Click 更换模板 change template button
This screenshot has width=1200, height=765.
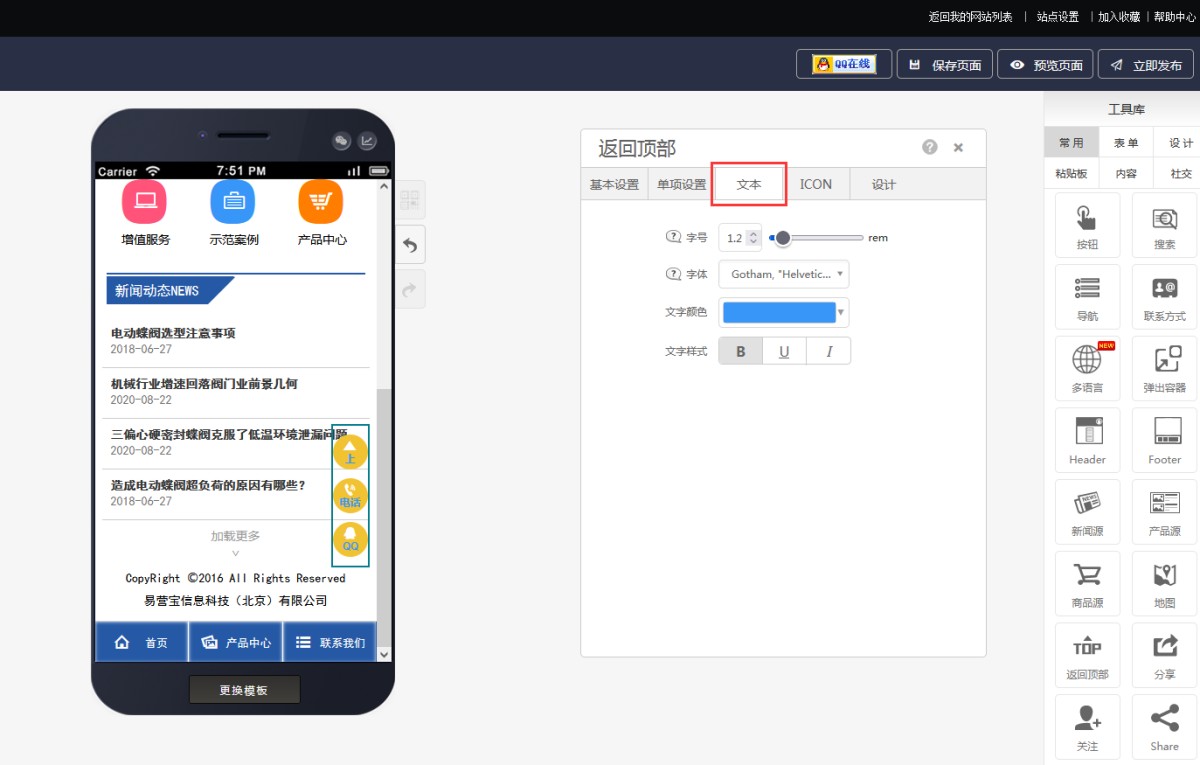(x=244, y=690)
